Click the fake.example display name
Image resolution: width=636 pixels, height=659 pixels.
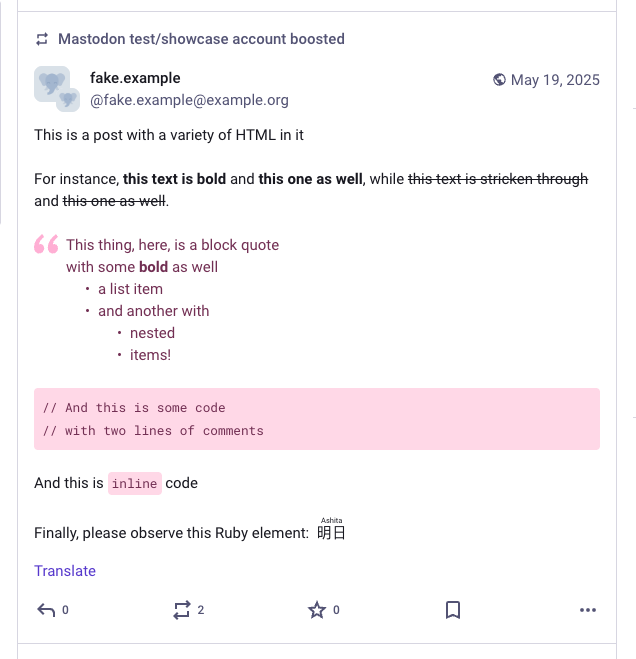135,78
